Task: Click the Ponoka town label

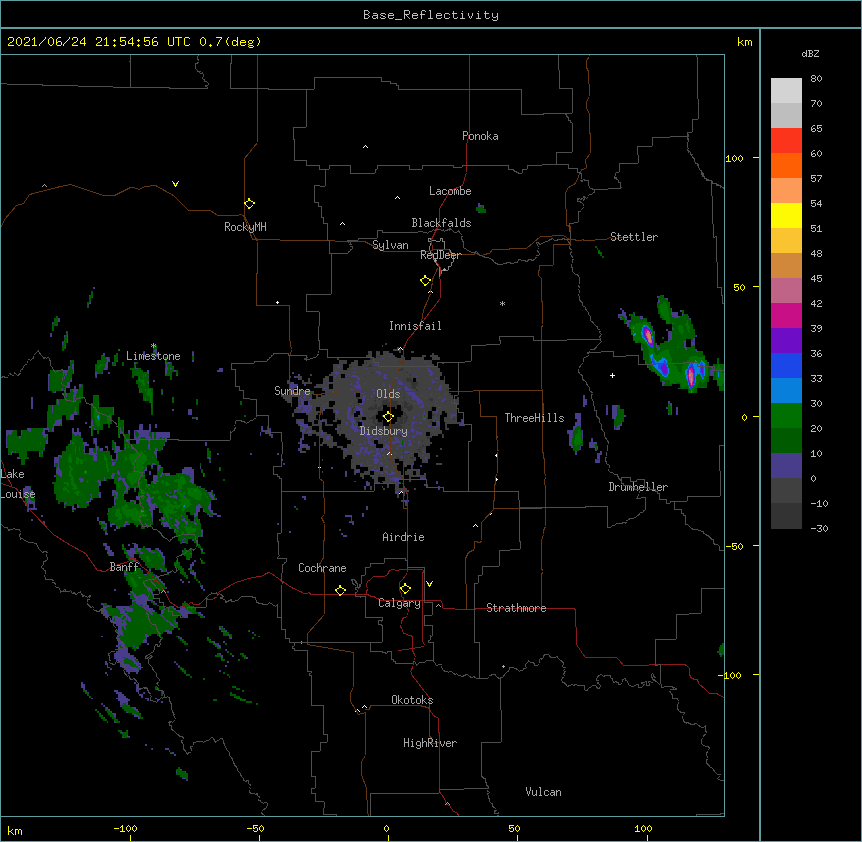Action: (480, 136)
